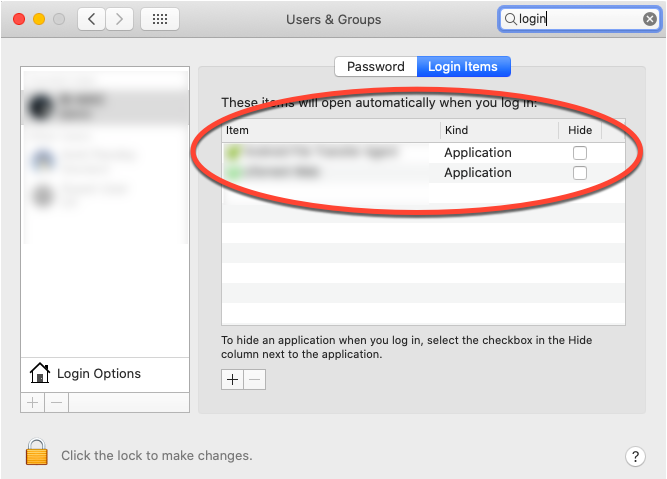Select the first login item row
The image size is (667, 479).
pos(330,153)
